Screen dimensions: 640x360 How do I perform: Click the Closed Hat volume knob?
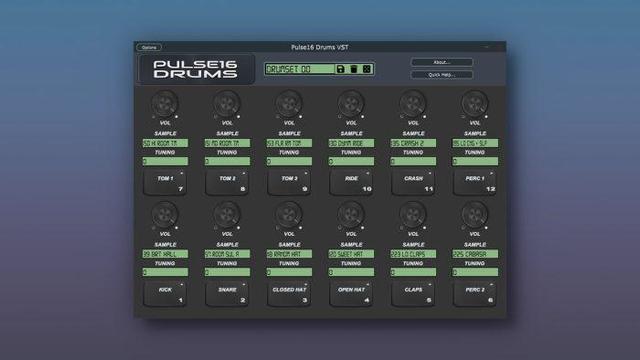(289, 215)
